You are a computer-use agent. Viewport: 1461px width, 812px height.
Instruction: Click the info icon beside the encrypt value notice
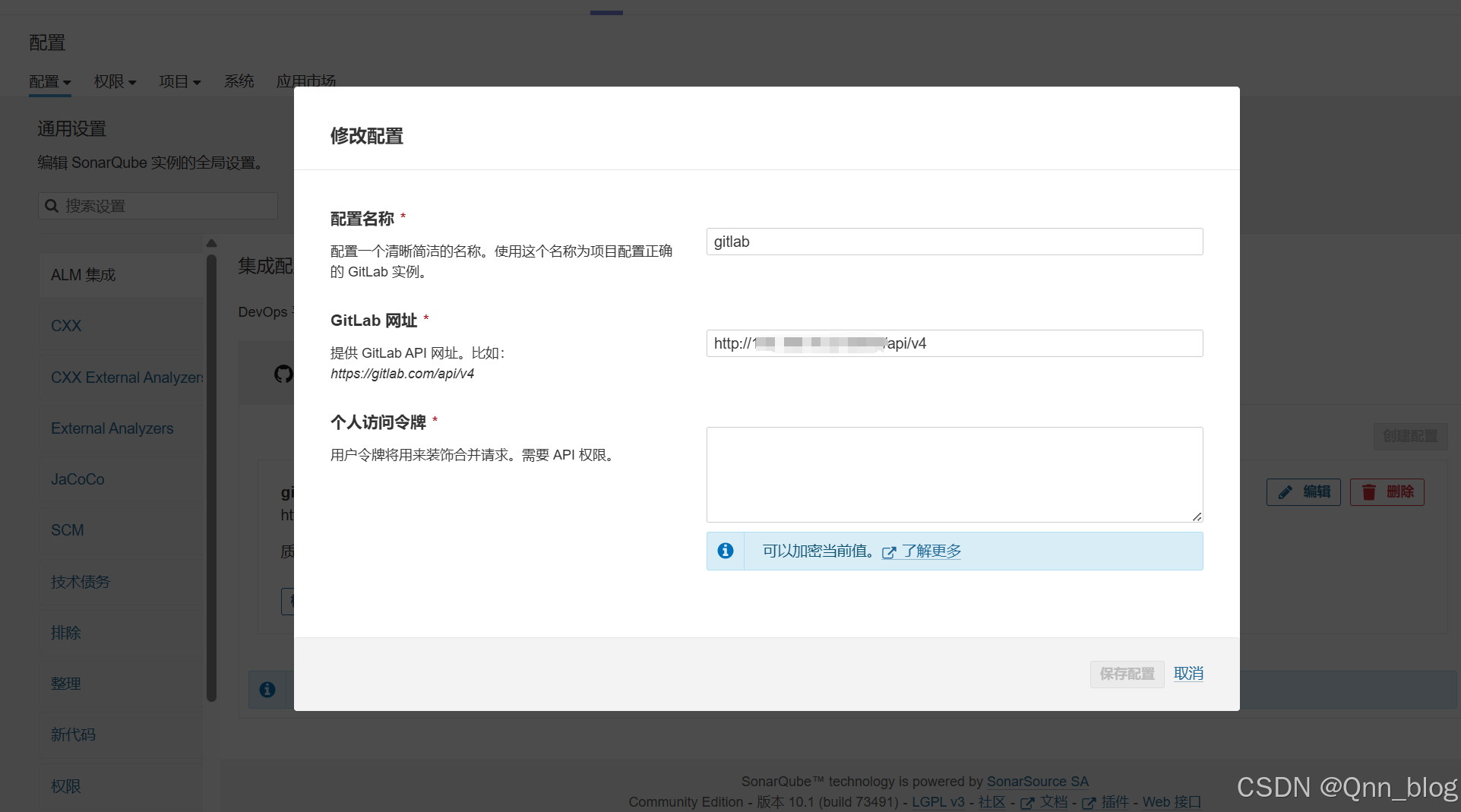pos(726,551)
